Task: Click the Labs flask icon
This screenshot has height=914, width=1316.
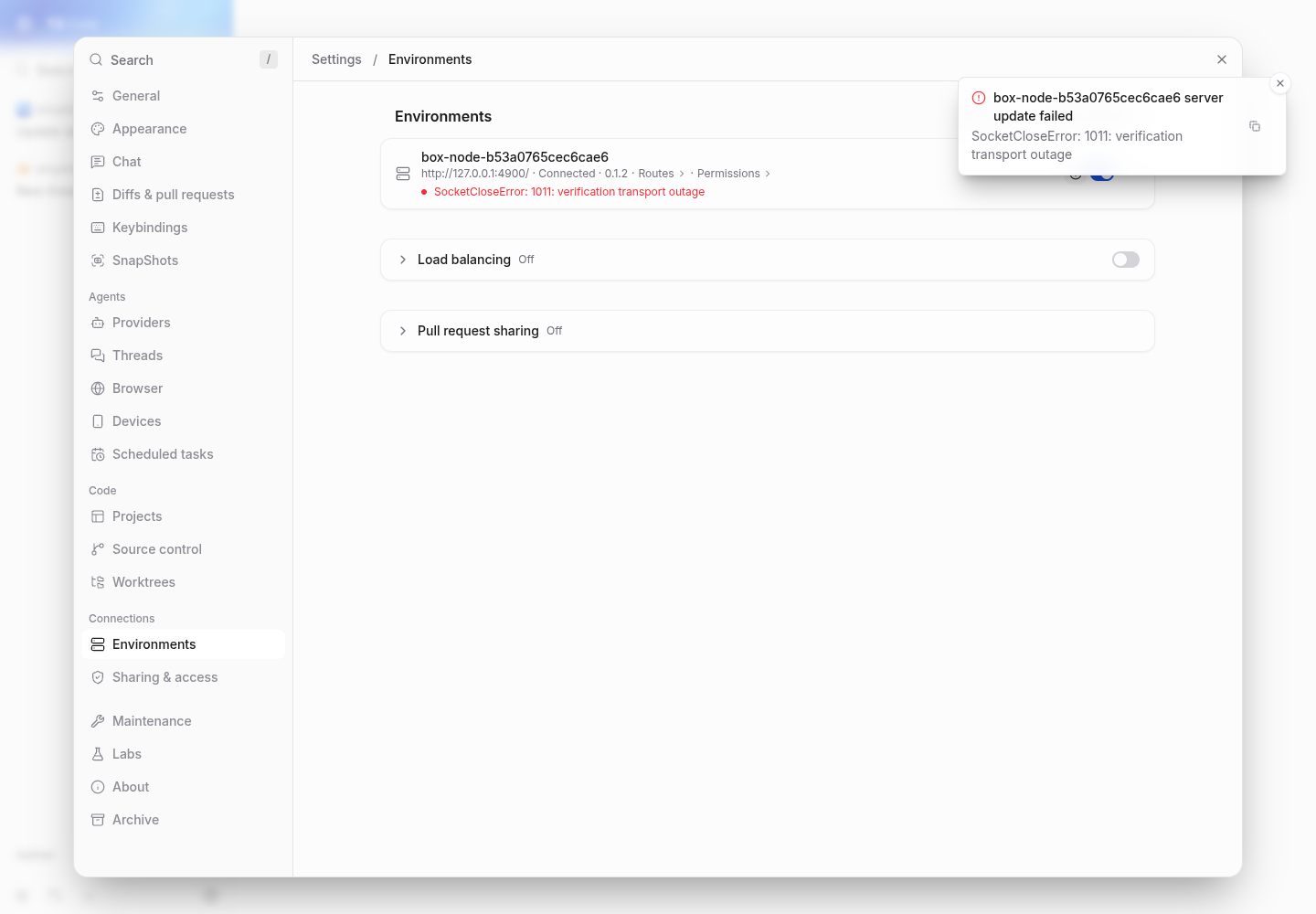Action: click(x=98, y=754)
